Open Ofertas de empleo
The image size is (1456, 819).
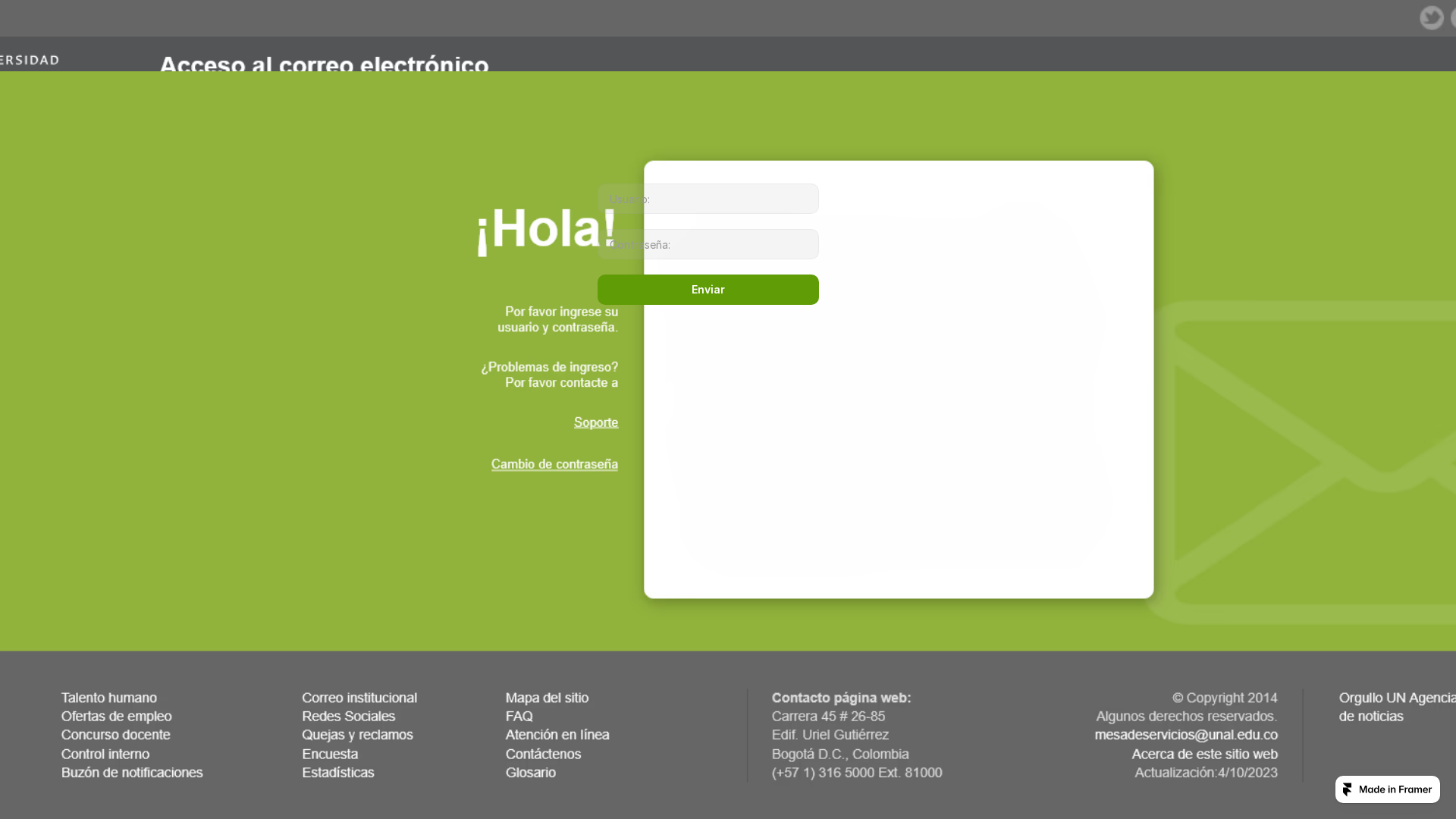click(117, 716)
